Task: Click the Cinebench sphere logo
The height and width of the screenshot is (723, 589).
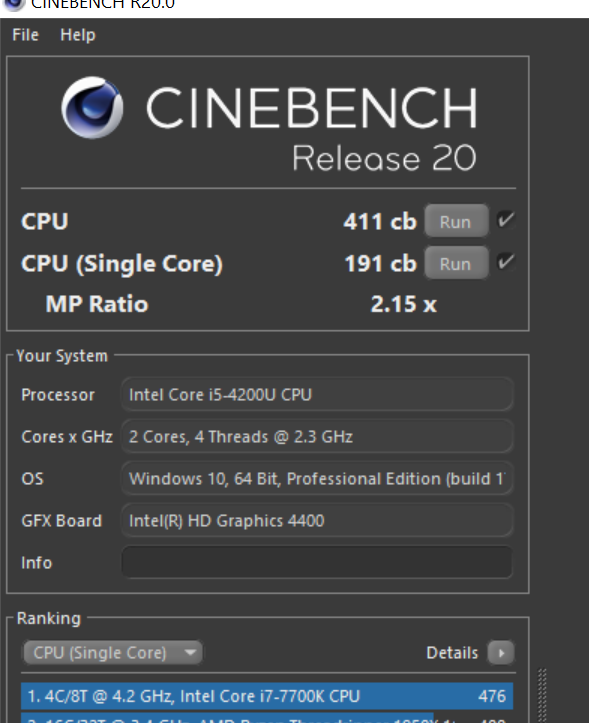Action: (x=92, y=107)
